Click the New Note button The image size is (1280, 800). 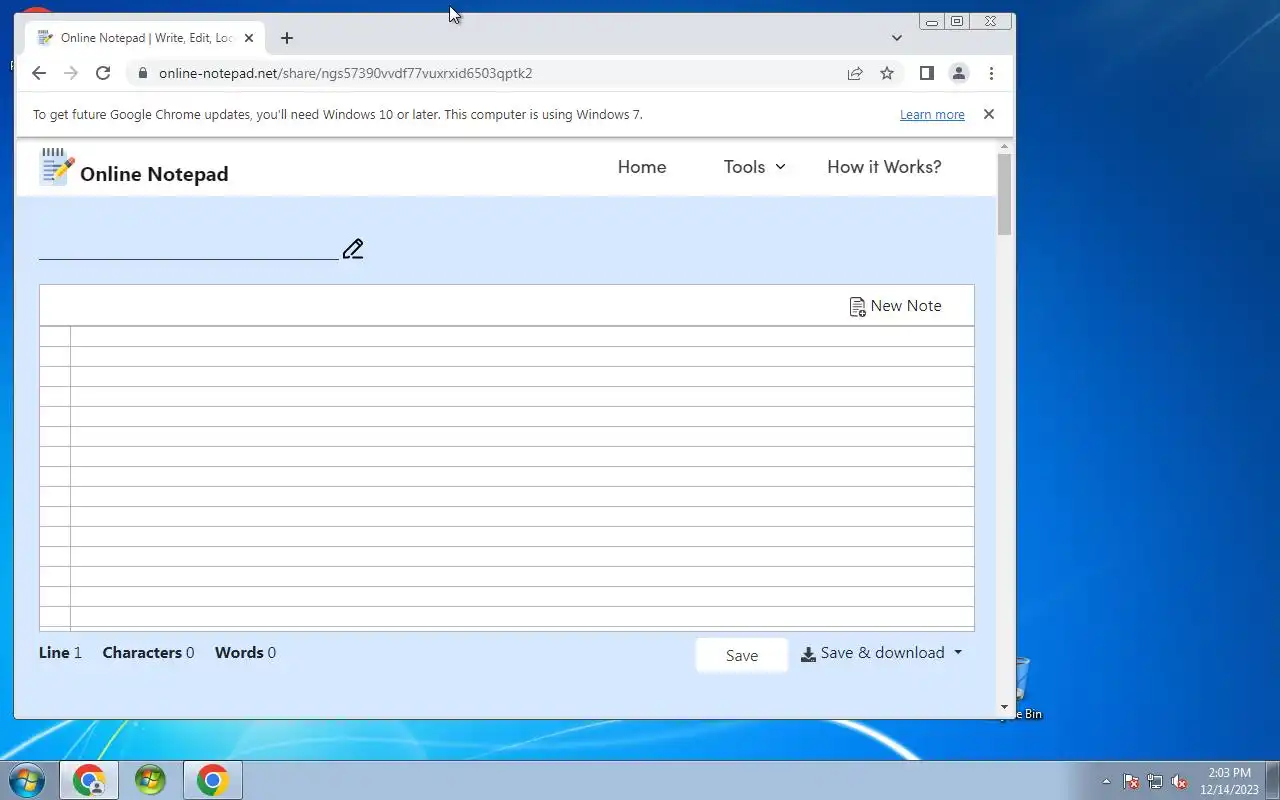(x=895, y=306)
